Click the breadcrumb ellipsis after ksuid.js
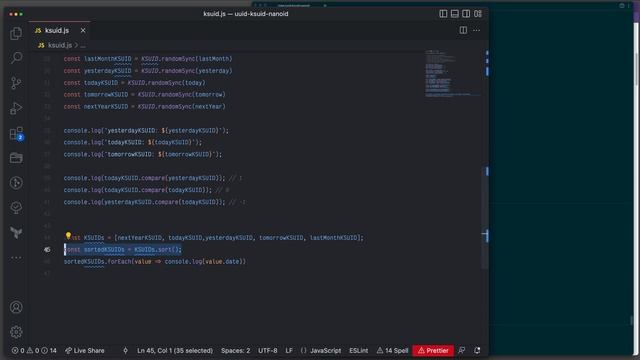Viewport: 640px width, 360px height. point(83,45)
